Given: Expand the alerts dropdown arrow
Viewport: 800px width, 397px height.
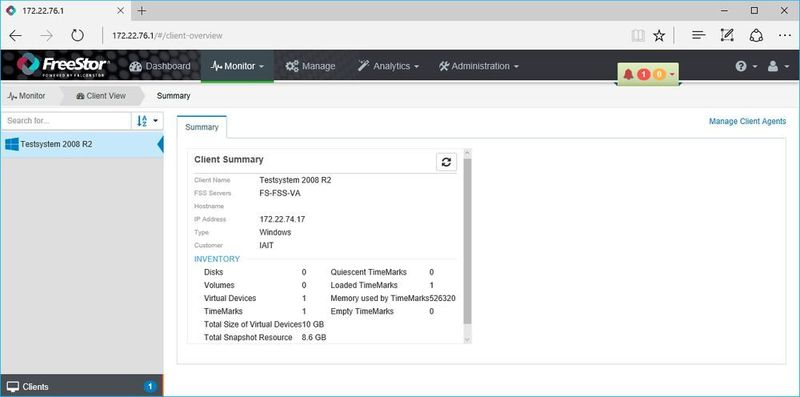Looking at the screenshot, I should [672, 76].
